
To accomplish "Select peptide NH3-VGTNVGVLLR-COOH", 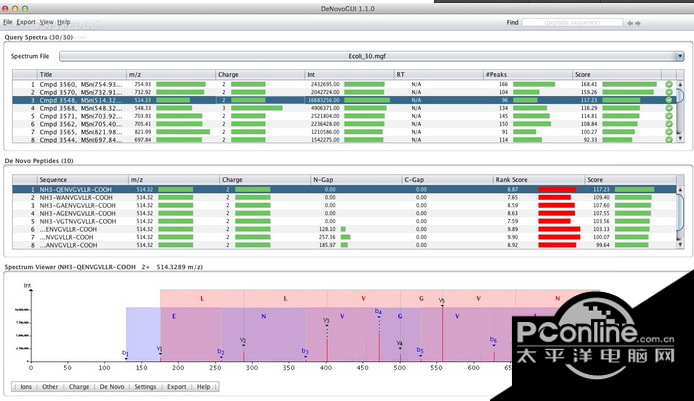I will [344, 221].
